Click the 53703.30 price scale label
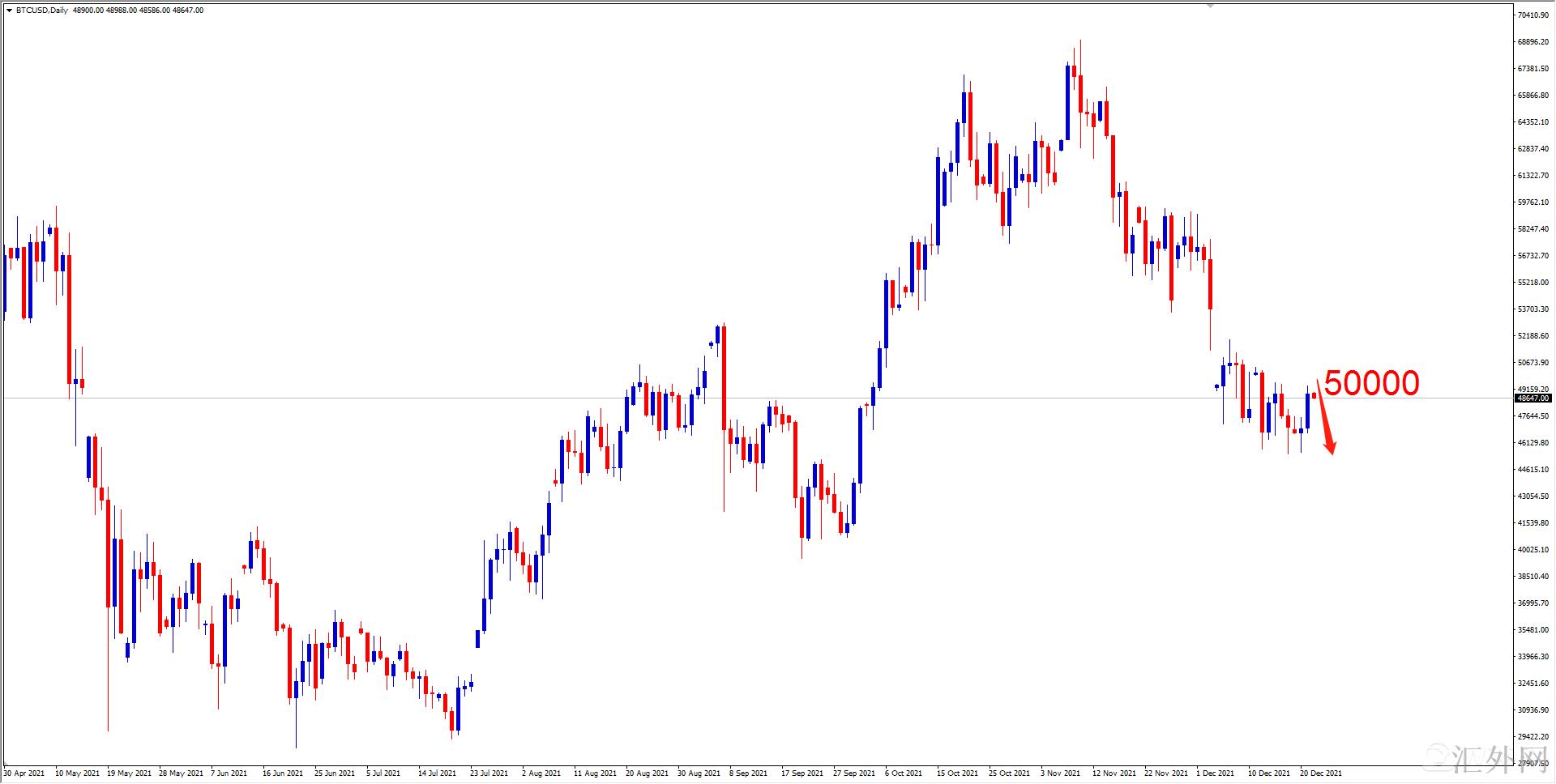 (x=1532, y=309)
